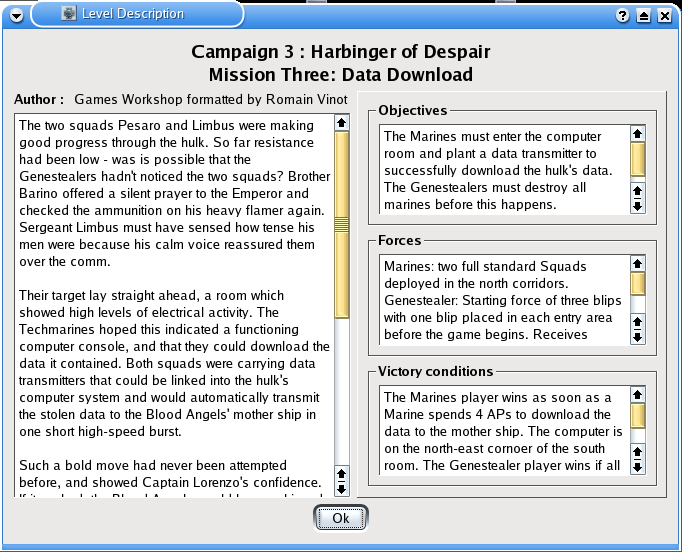
Task: Click top up arrow in Victory conditions scrollbar
Action: (x=638, y=395)
